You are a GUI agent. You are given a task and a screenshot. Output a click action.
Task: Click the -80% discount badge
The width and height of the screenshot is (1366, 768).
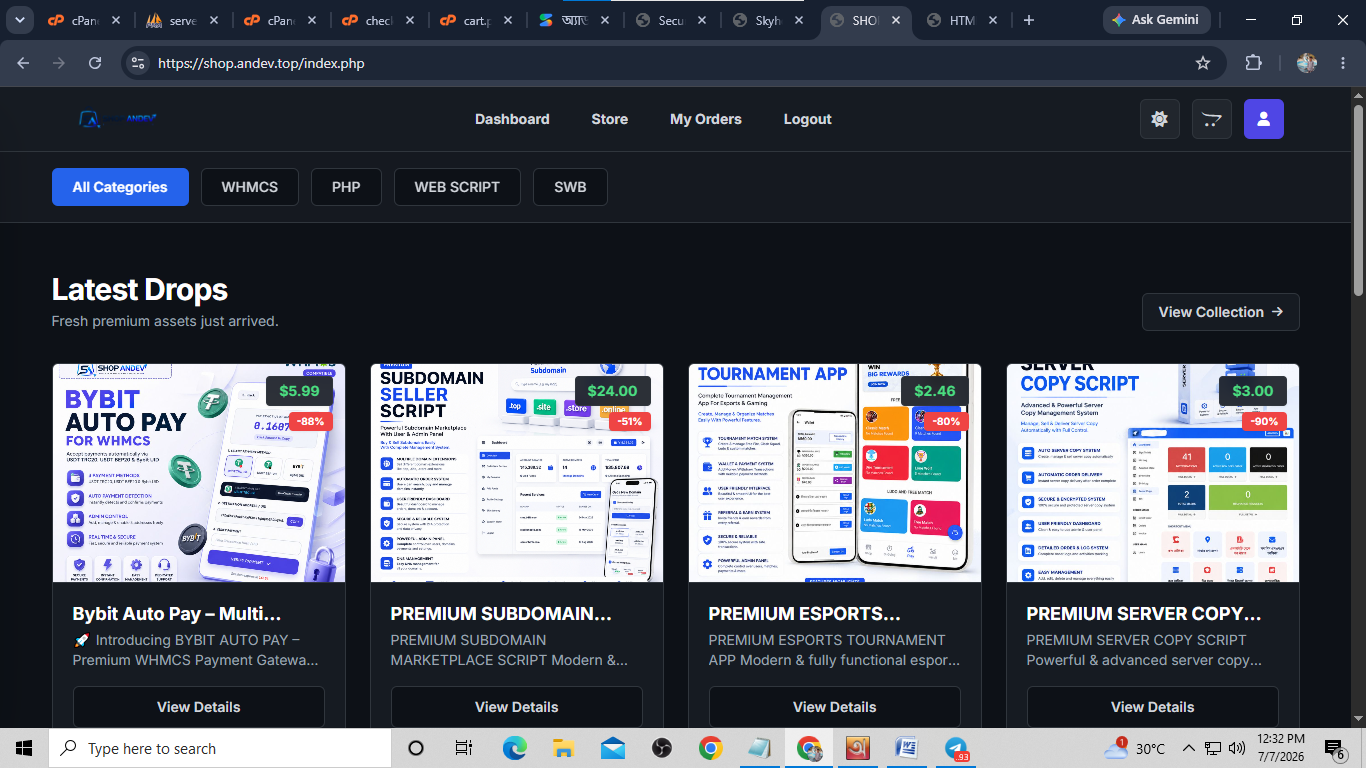[x=945, y=421]
